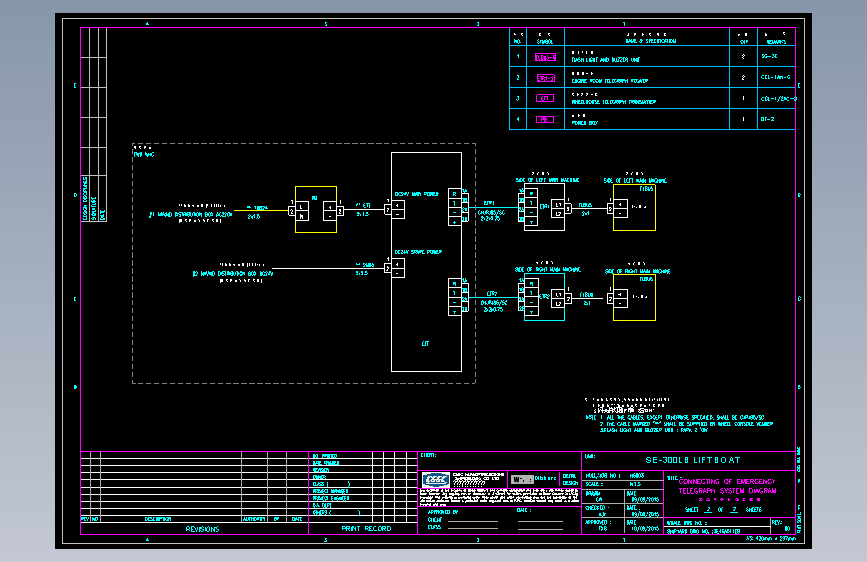
Task: Select the 'DC24V MAIN POWER' label
Action: 416,194
